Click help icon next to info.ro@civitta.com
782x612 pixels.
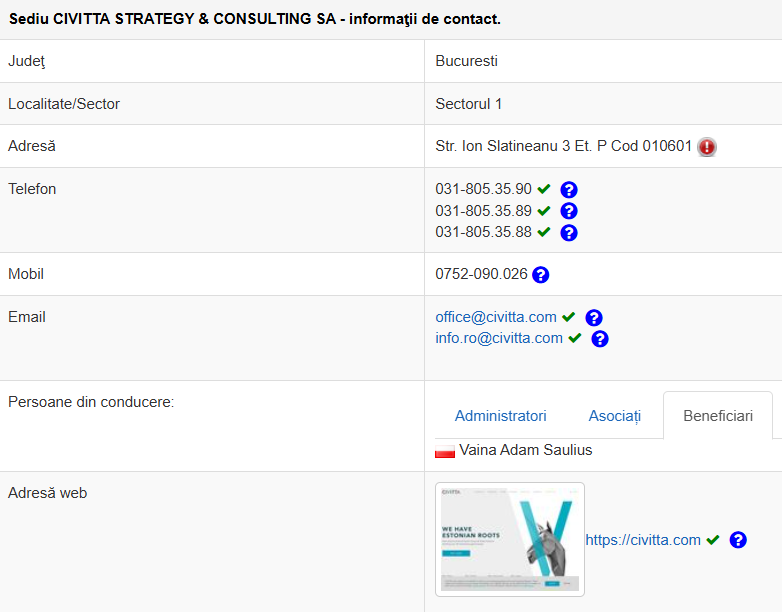pyautogui.click(x=599, y=339)
